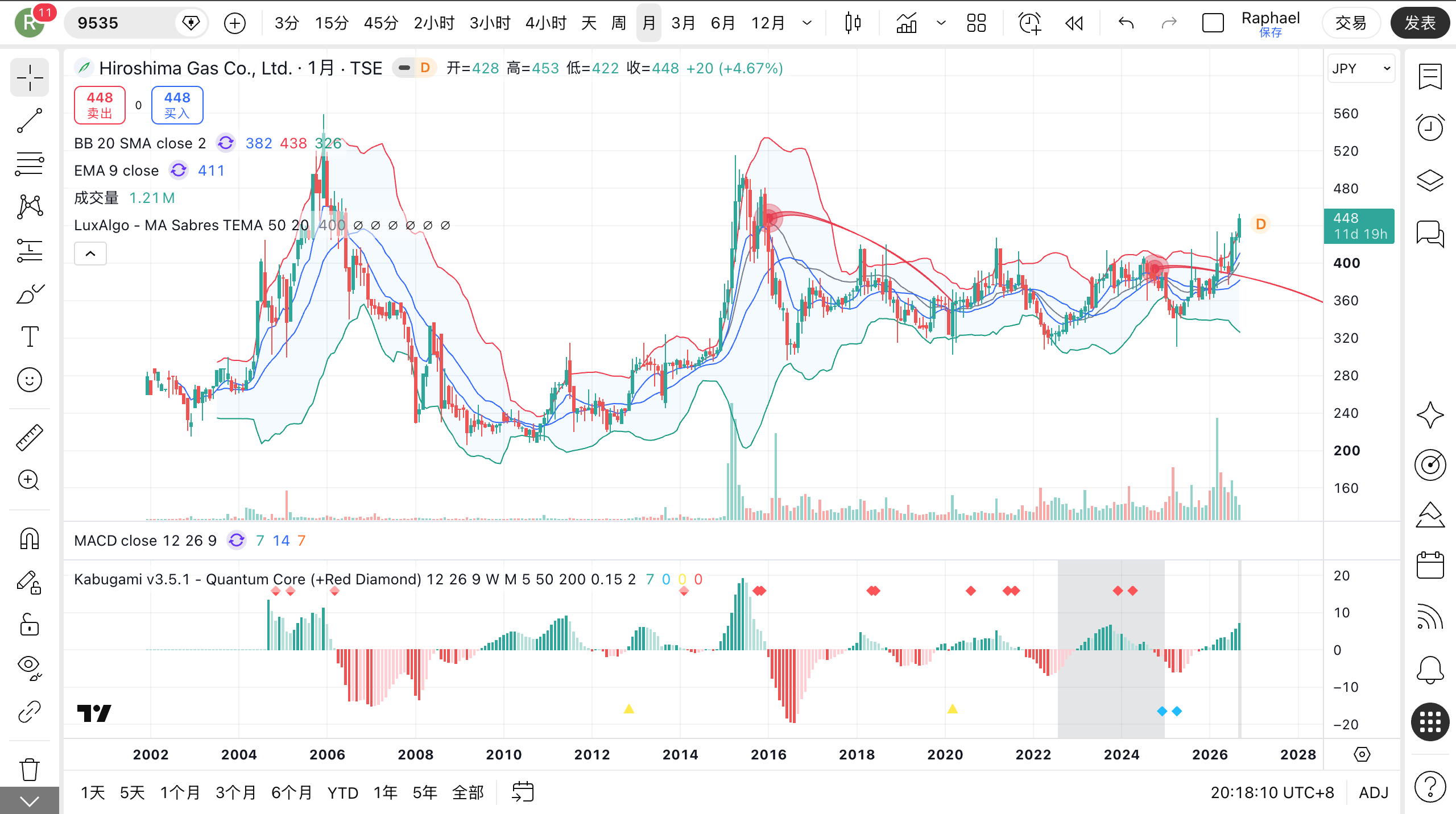Viewport: 1456px width, 814px height.
Task: Switch to the 12月 interval
Action: click(768, 23)
